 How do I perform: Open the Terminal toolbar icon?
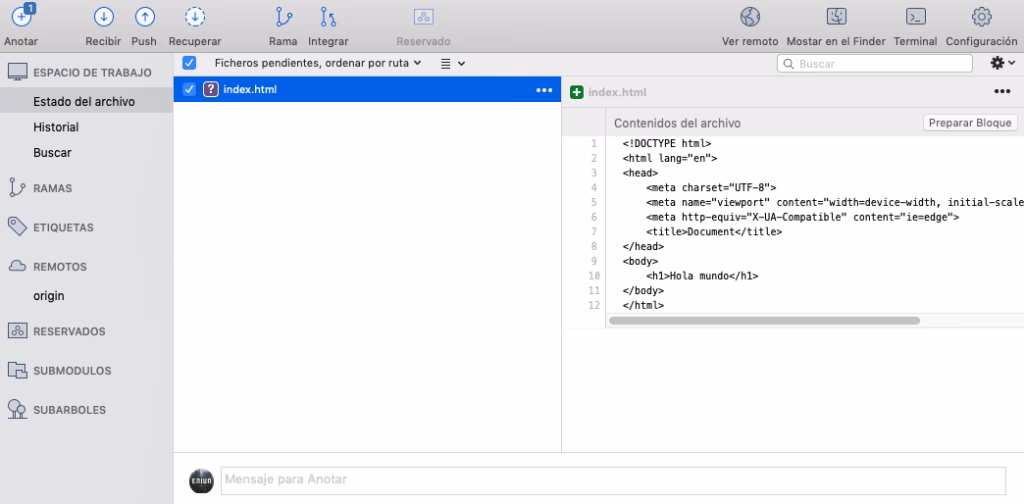click(915, 17)
